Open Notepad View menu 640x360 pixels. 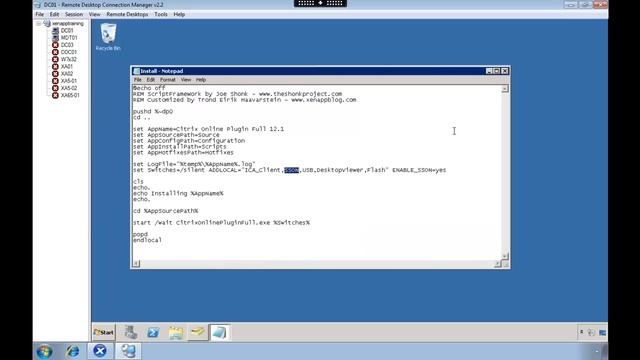tap(186, 80)
